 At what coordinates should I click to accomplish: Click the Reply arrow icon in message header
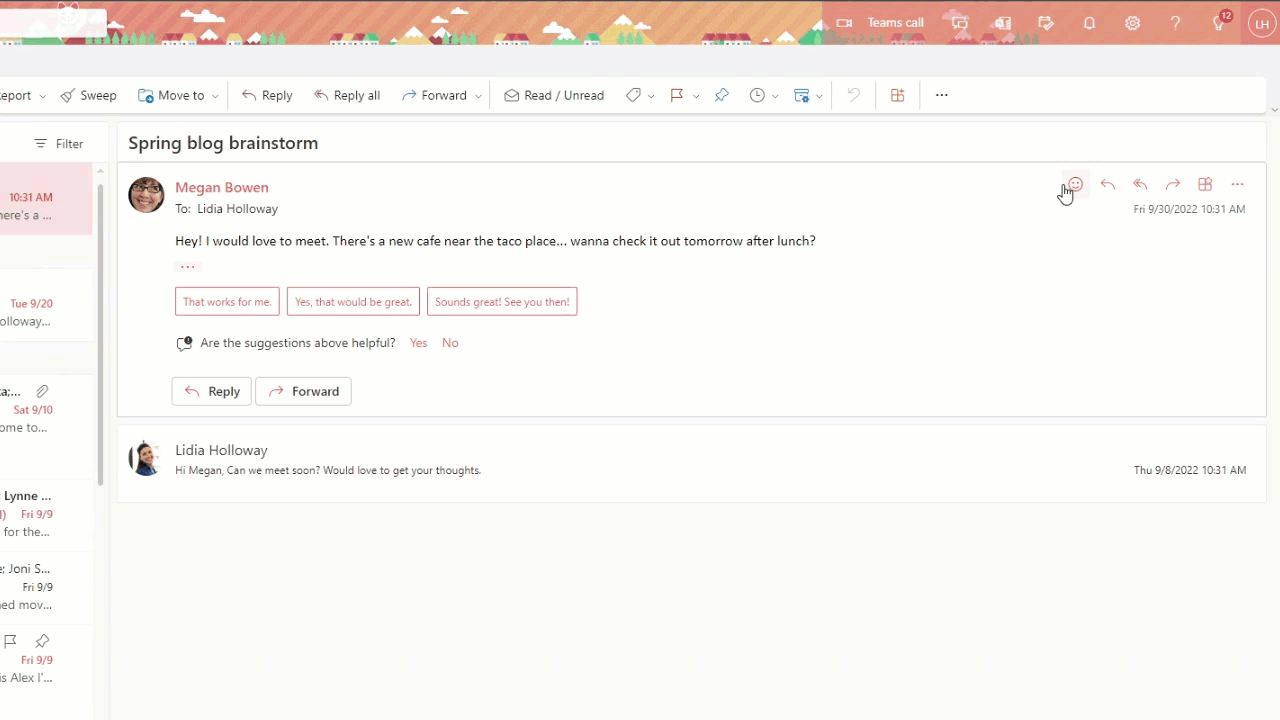pyautogui.click(x=1108, y=184)
